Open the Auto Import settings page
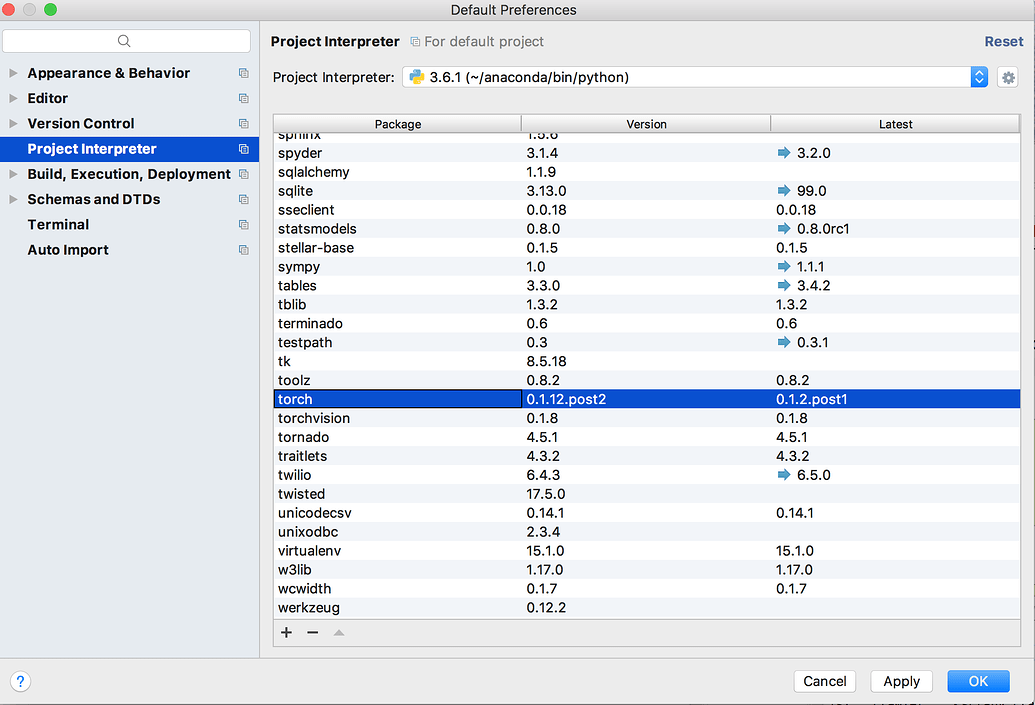Image resolution: width=1035 pixels, height=705 pixels. pos(68,250)
